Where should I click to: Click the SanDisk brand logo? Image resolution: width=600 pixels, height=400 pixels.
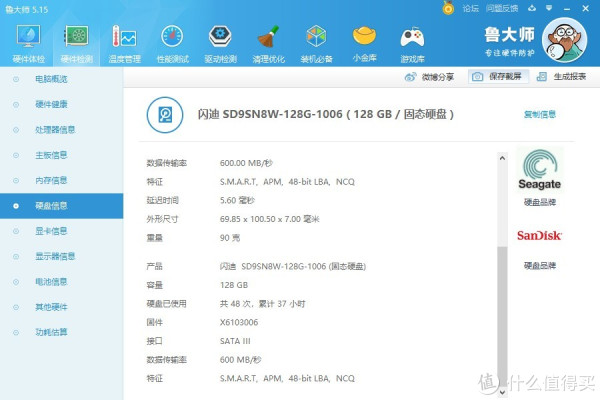pos(539,235)
